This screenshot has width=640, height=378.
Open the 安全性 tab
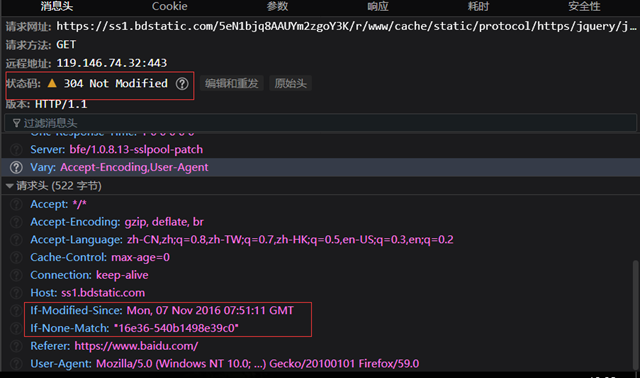[584, 6]
